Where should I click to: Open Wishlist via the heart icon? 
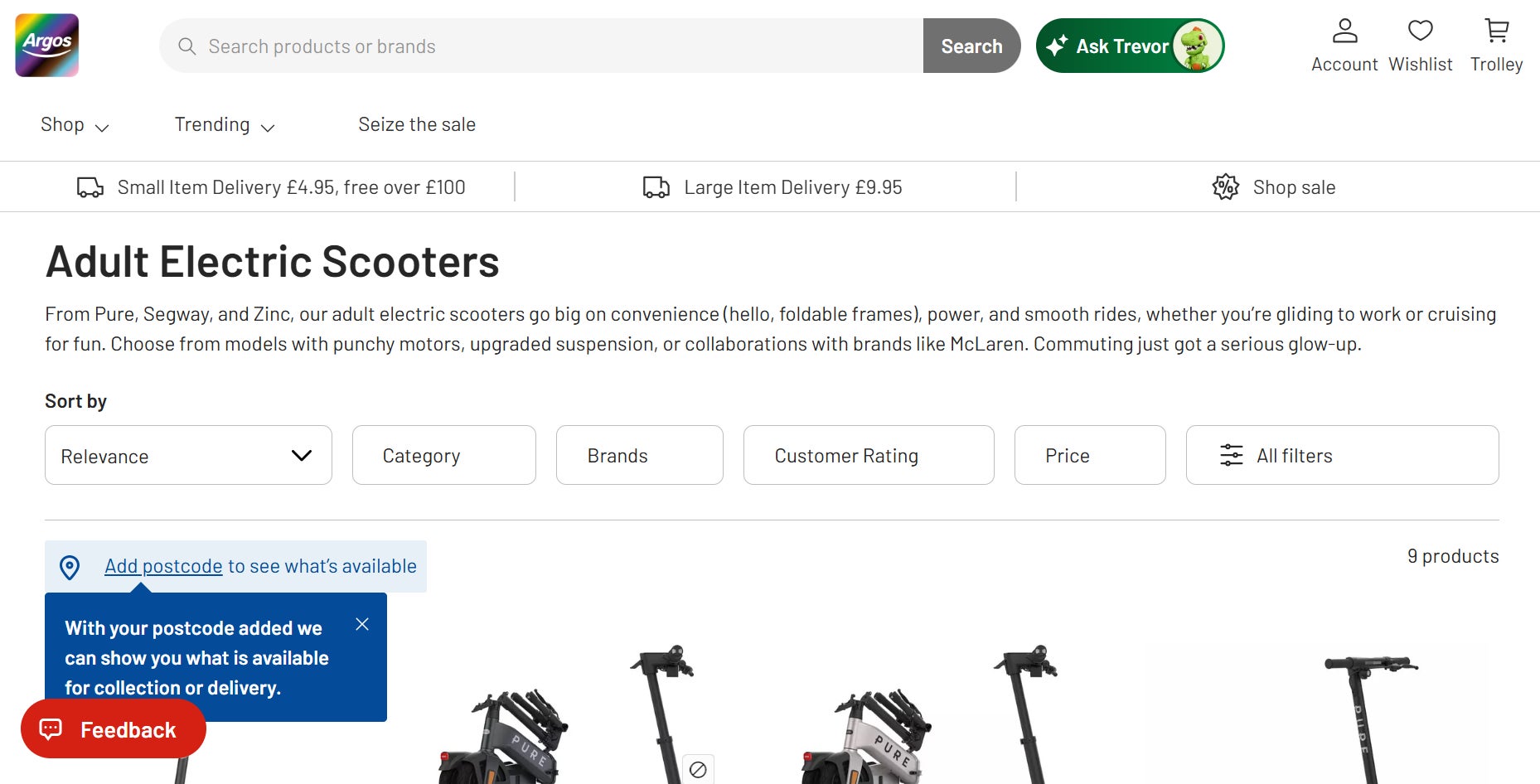coord(1421,31)
